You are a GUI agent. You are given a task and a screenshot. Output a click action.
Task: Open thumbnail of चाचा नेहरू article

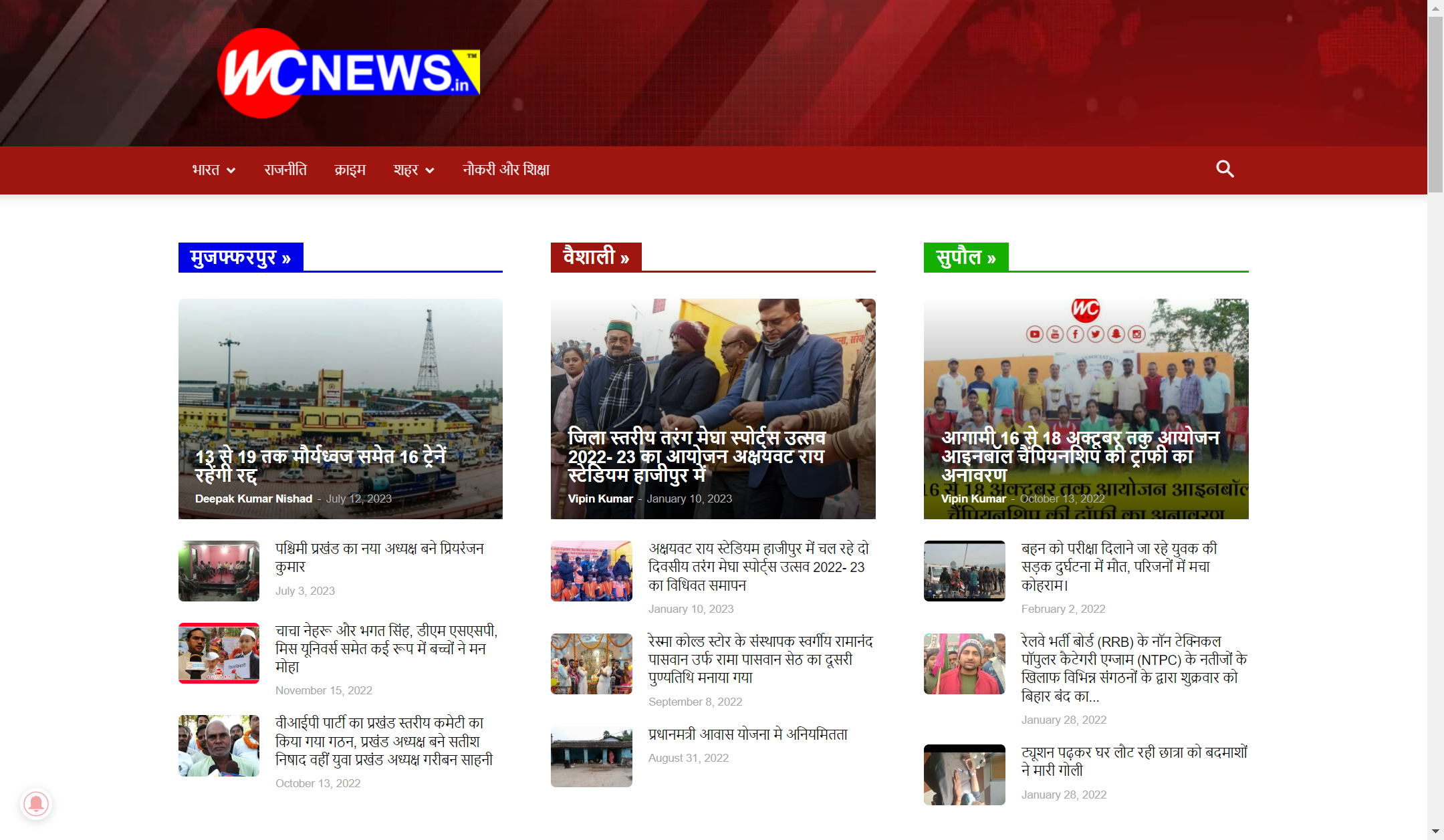[219, 653]
